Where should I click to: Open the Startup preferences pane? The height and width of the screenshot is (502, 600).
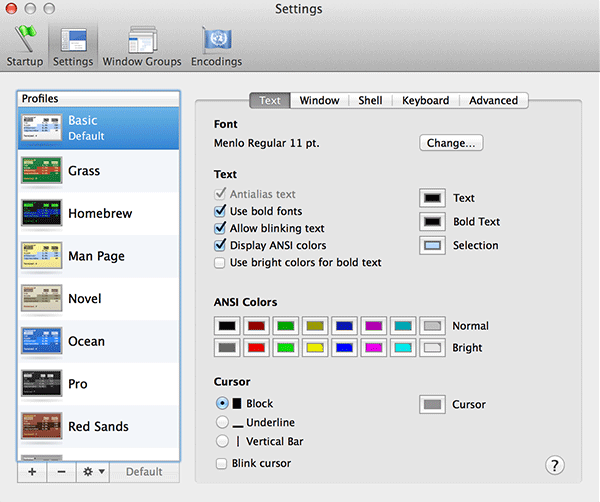click(x=22, y=45)
